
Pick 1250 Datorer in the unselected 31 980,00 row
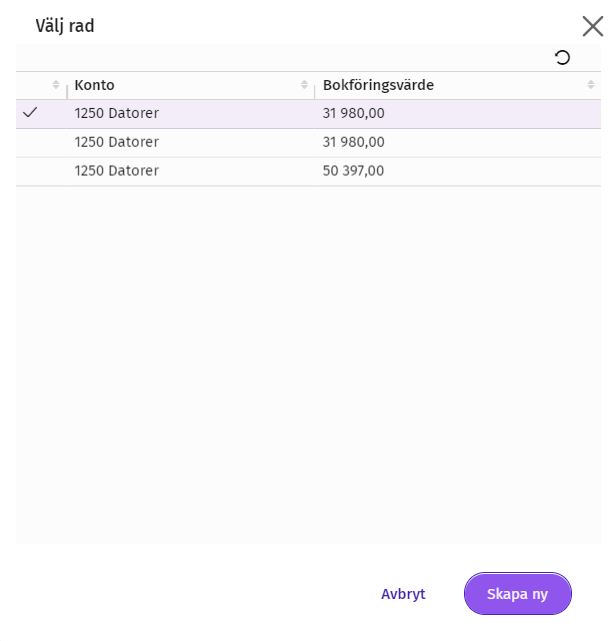[x=117, y=142]
